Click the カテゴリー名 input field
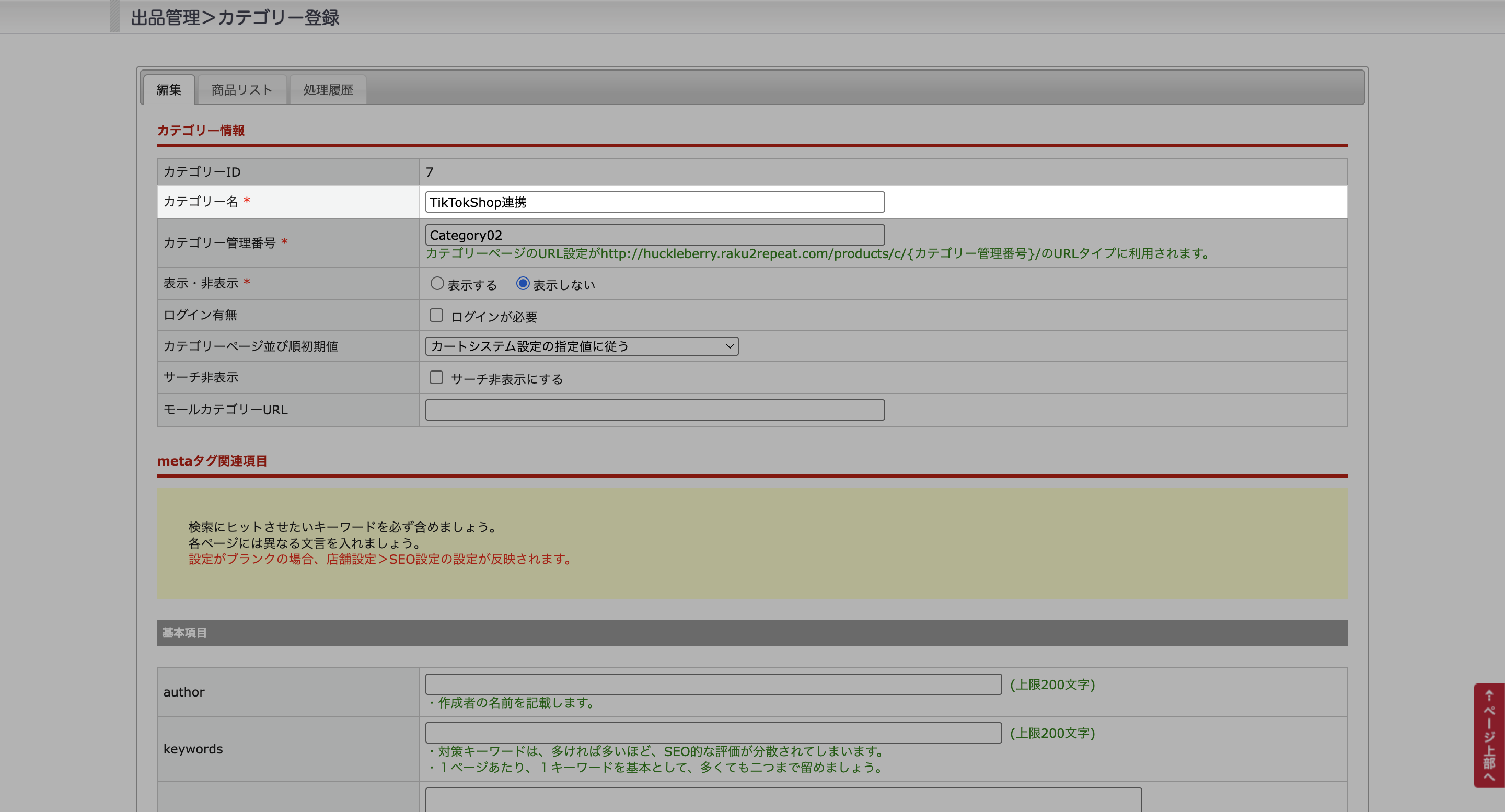Image resolution: width=1505 pixels, height=812 pixels. click(x=654, y=202)
